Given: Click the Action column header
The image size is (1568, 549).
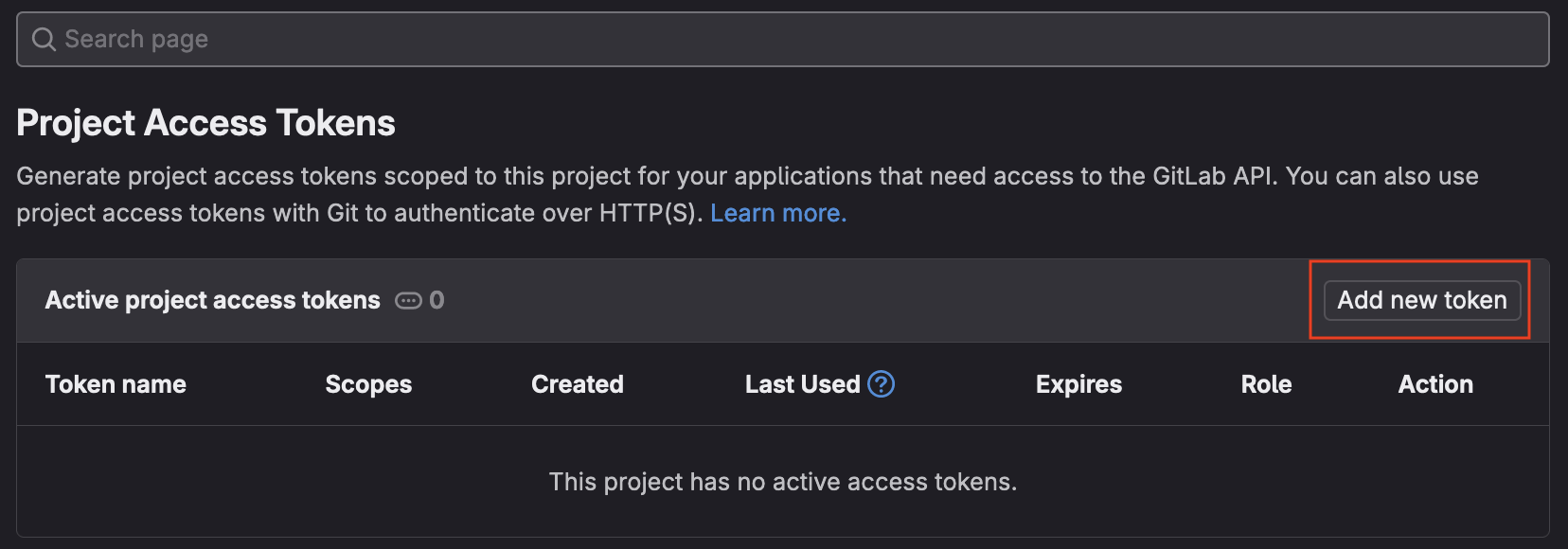Looking at the screenshot, I should [x=1435, y=384].
